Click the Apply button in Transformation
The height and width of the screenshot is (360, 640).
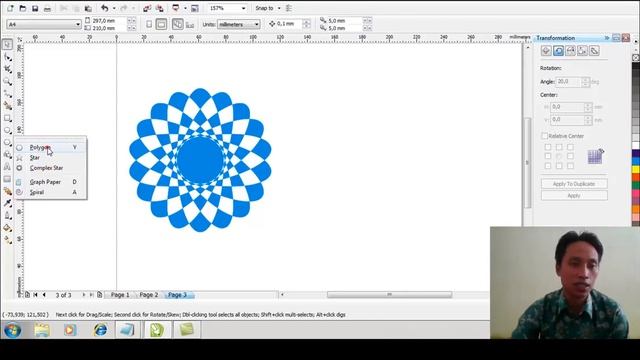tap(574, 196)
